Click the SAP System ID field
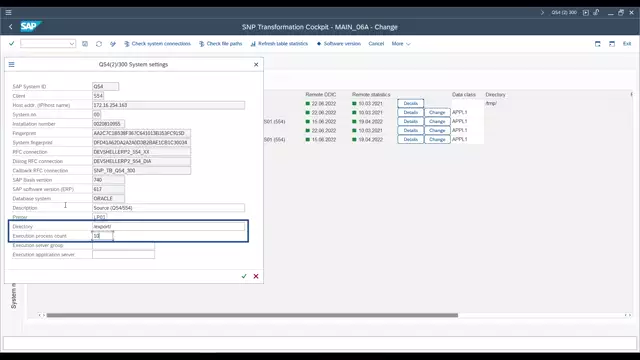Screen dimensions: 640x360 tap(106, 87)
